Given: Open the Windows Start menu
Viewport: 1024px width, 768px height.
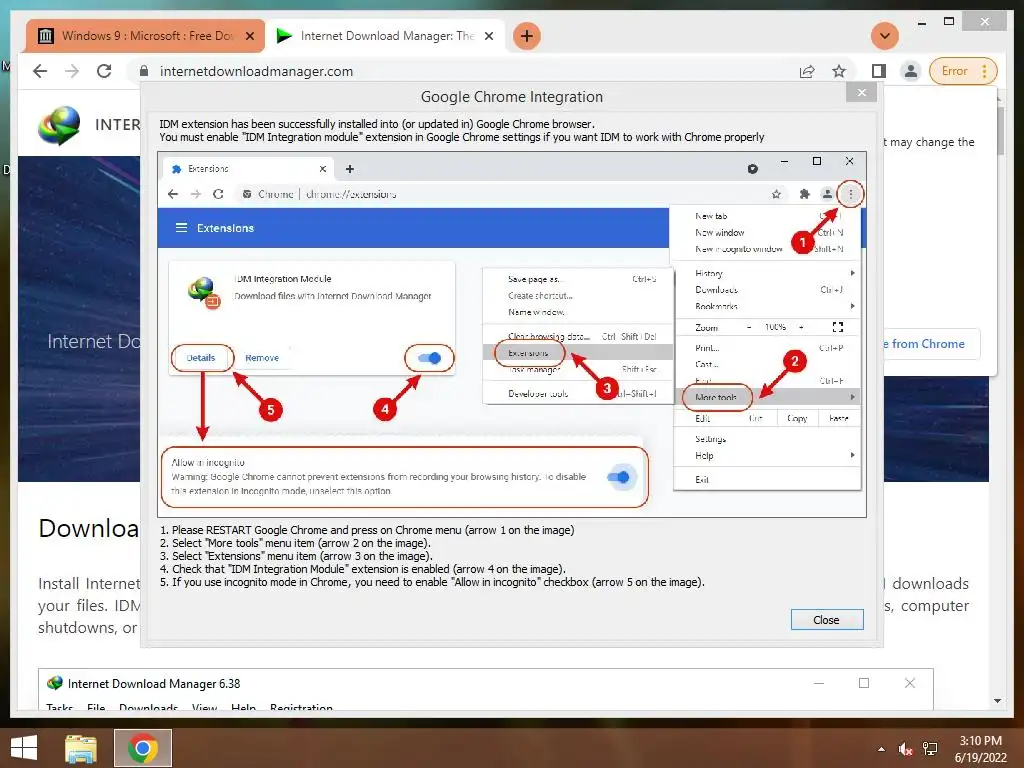Looking at the screenshot, I should (24, 748).
